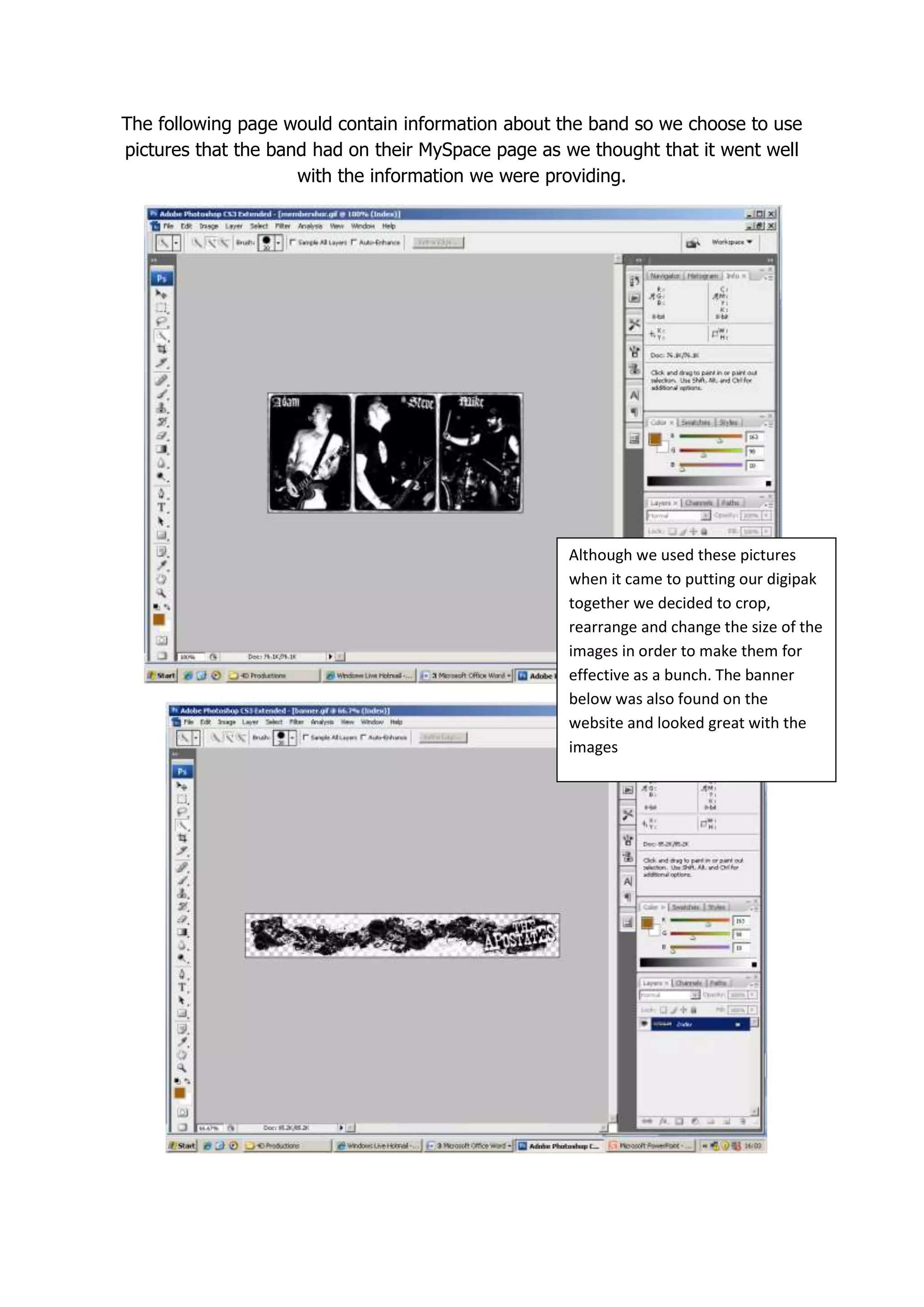This screenshot has height=1307, width=924.
Task: Open the Analysis menu in banner.gif window
Action: (322, 722)
